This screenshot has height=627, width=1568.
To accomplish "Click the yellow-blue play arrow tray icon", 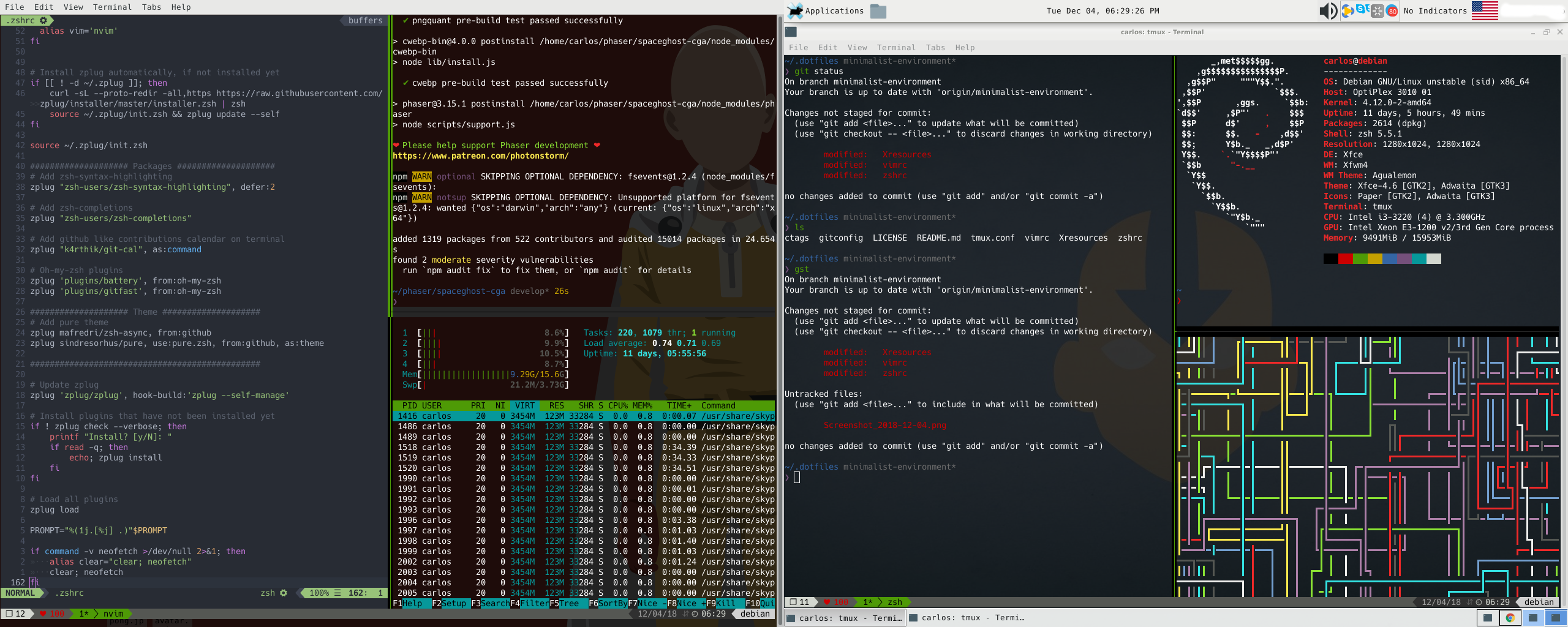I will pos(1347,11).
